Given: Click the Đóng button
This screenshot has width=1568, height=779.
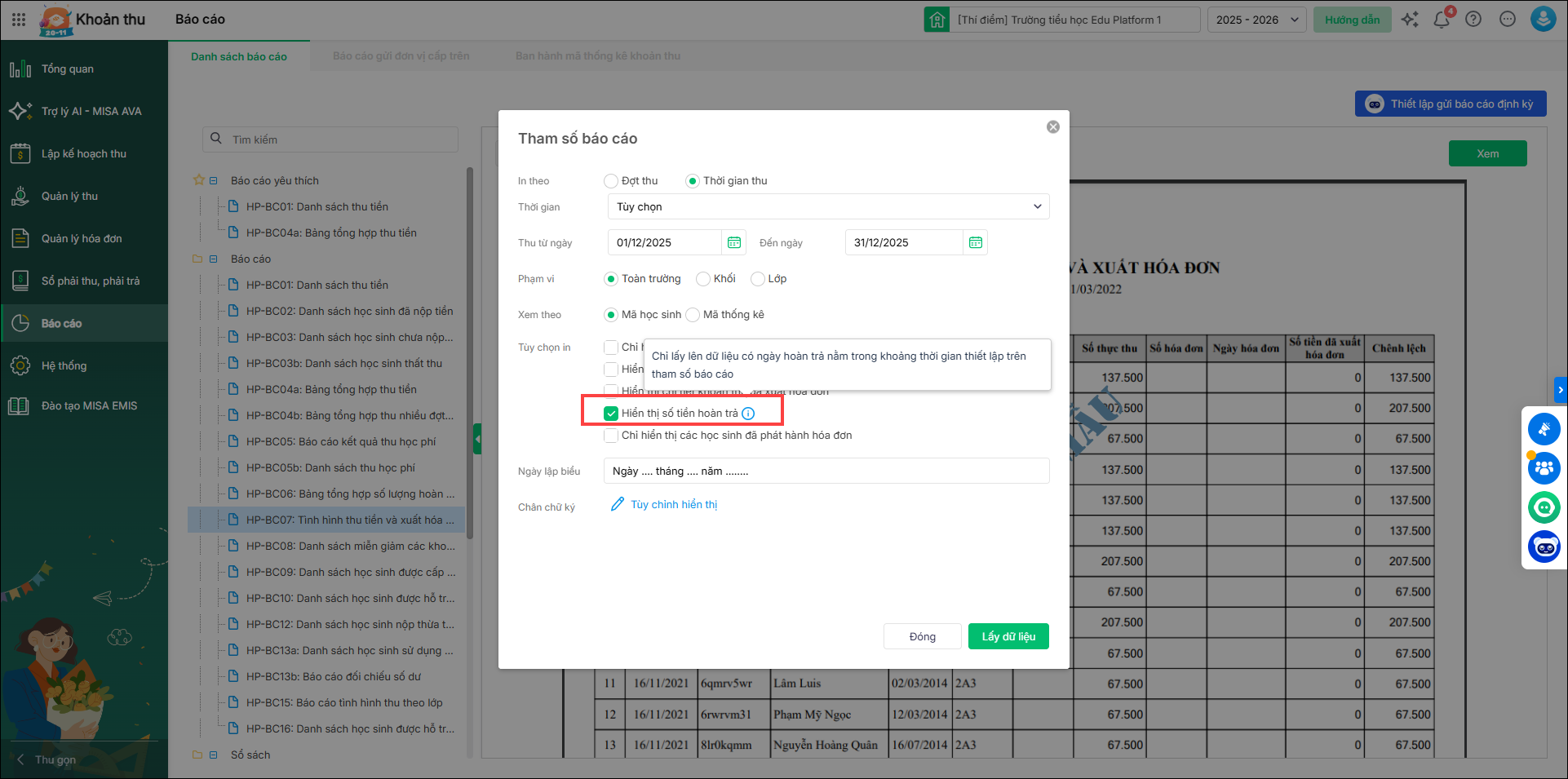Looking at the screenshot, I should point(923,636).
